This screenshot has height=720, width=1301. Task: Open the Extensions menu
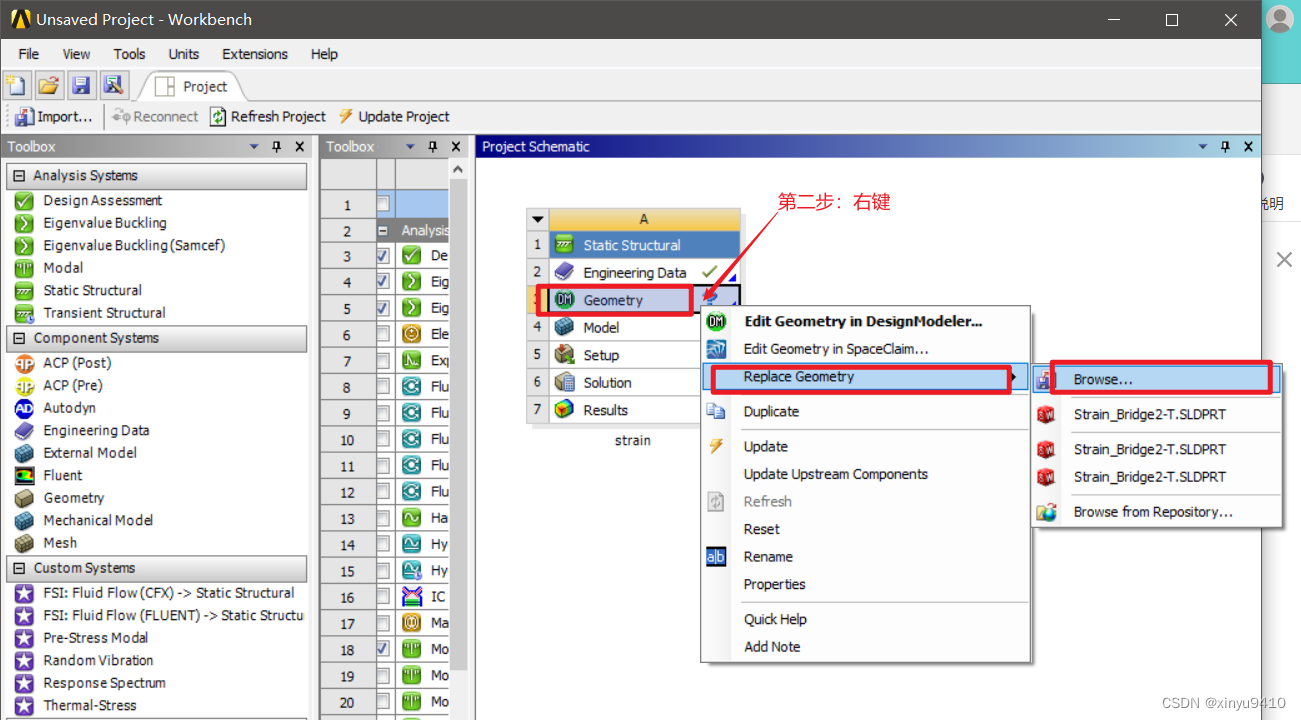coord(255,54)
